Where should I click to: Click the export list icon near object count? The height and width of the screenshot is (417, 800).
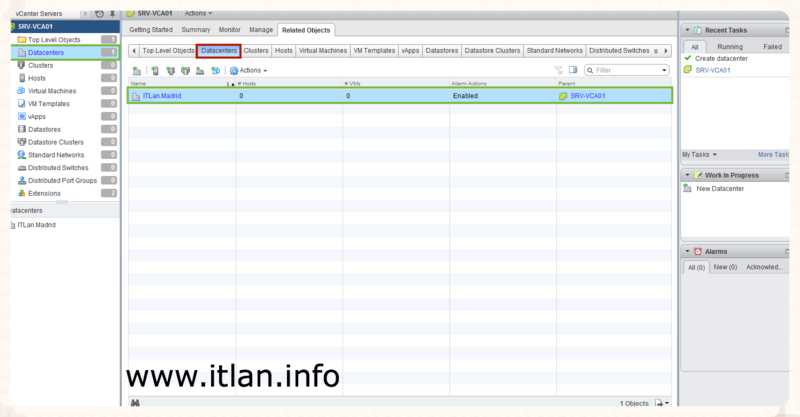pyautogui.click(x=661, y=402)
